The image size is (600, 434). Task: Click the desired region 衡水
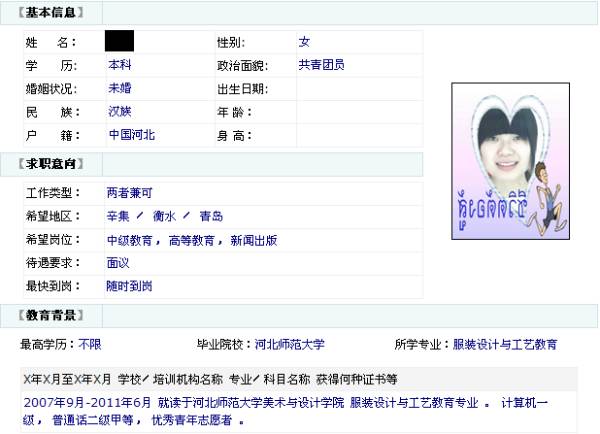point(164,216)
